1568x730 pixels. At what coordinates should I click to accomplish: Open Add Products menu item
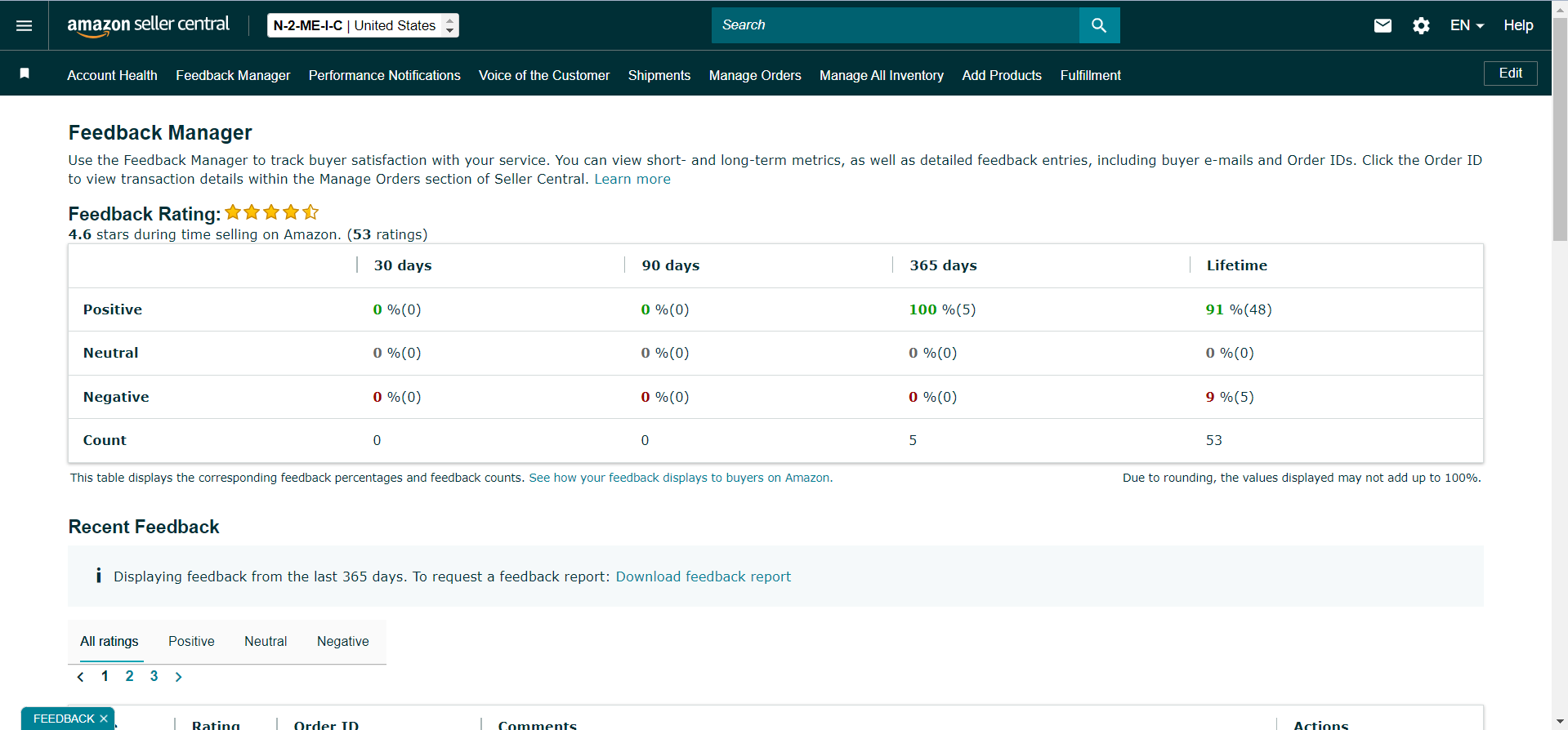tap(1002, 75)
